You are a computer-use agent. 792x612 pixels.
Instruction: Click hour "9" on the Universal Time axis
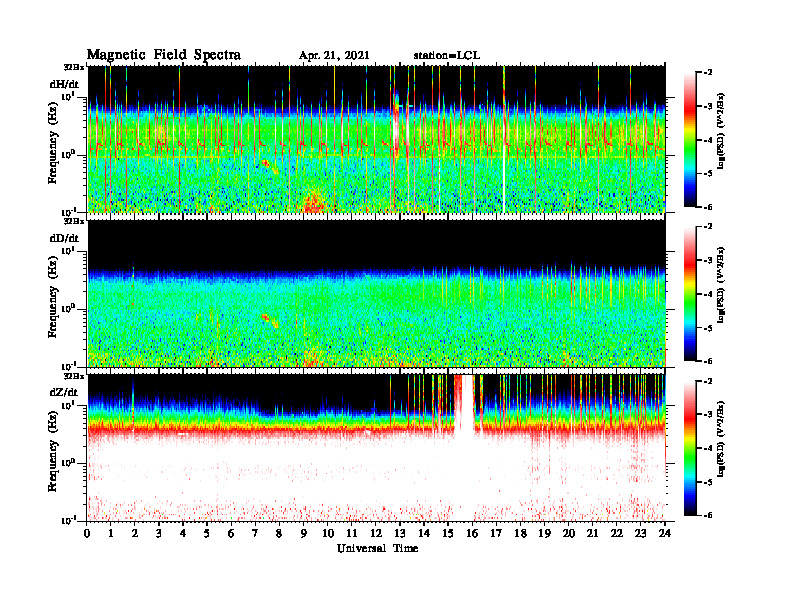(x=304, y=534)
